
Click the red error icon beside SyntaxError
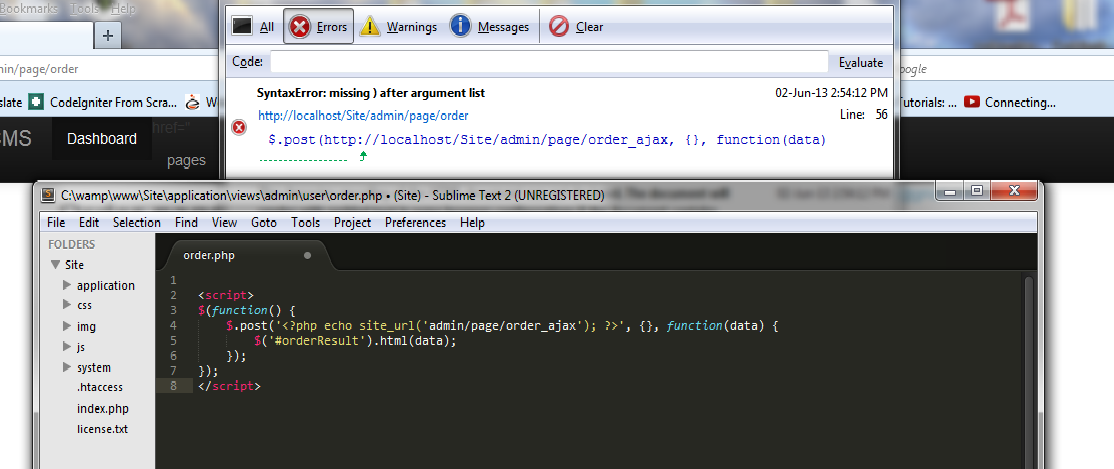(x=239, y=127)
